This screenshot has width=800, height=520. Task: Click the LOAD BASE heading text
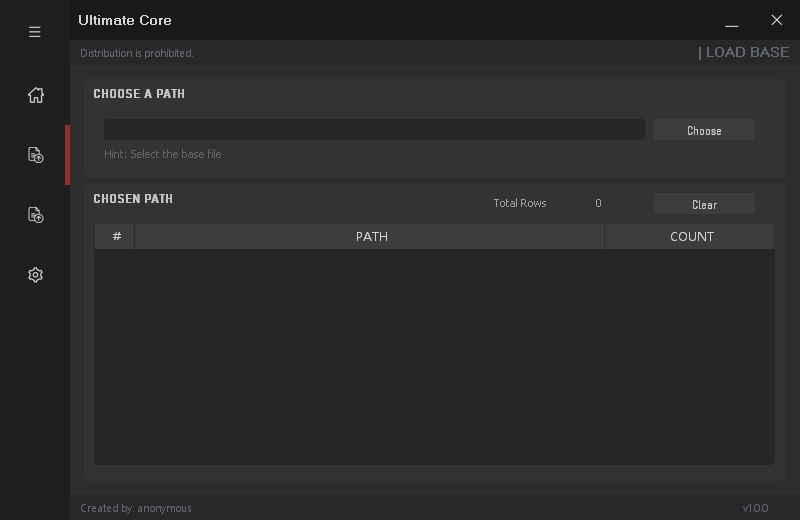point(747,52)
